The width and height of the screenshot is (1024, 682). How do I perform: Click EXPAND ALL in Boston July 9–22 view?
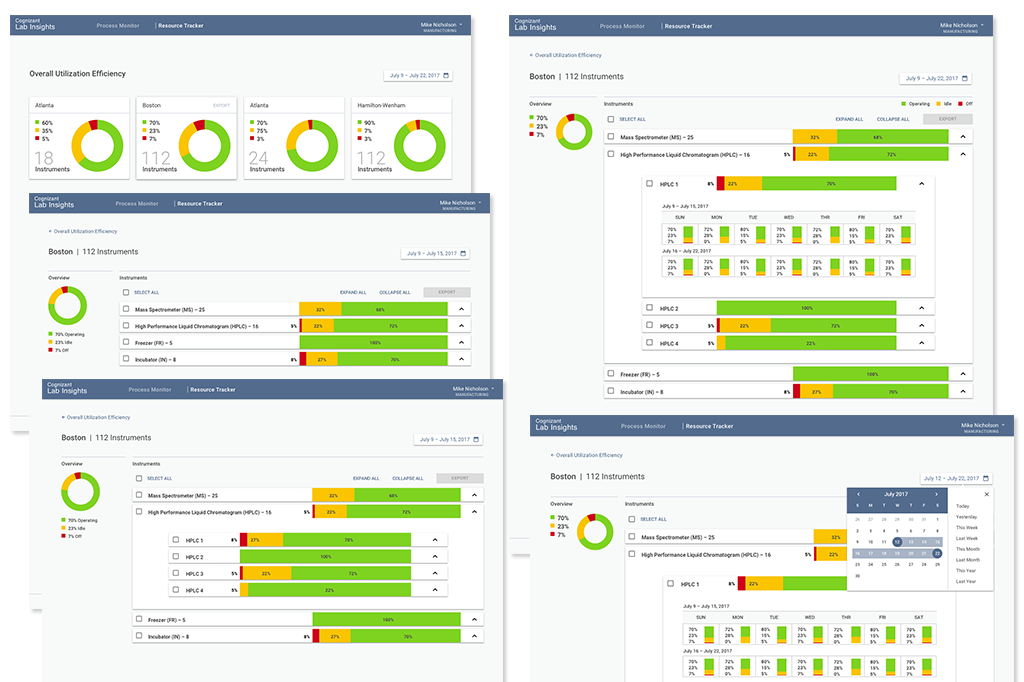click(x=849, y=120)
